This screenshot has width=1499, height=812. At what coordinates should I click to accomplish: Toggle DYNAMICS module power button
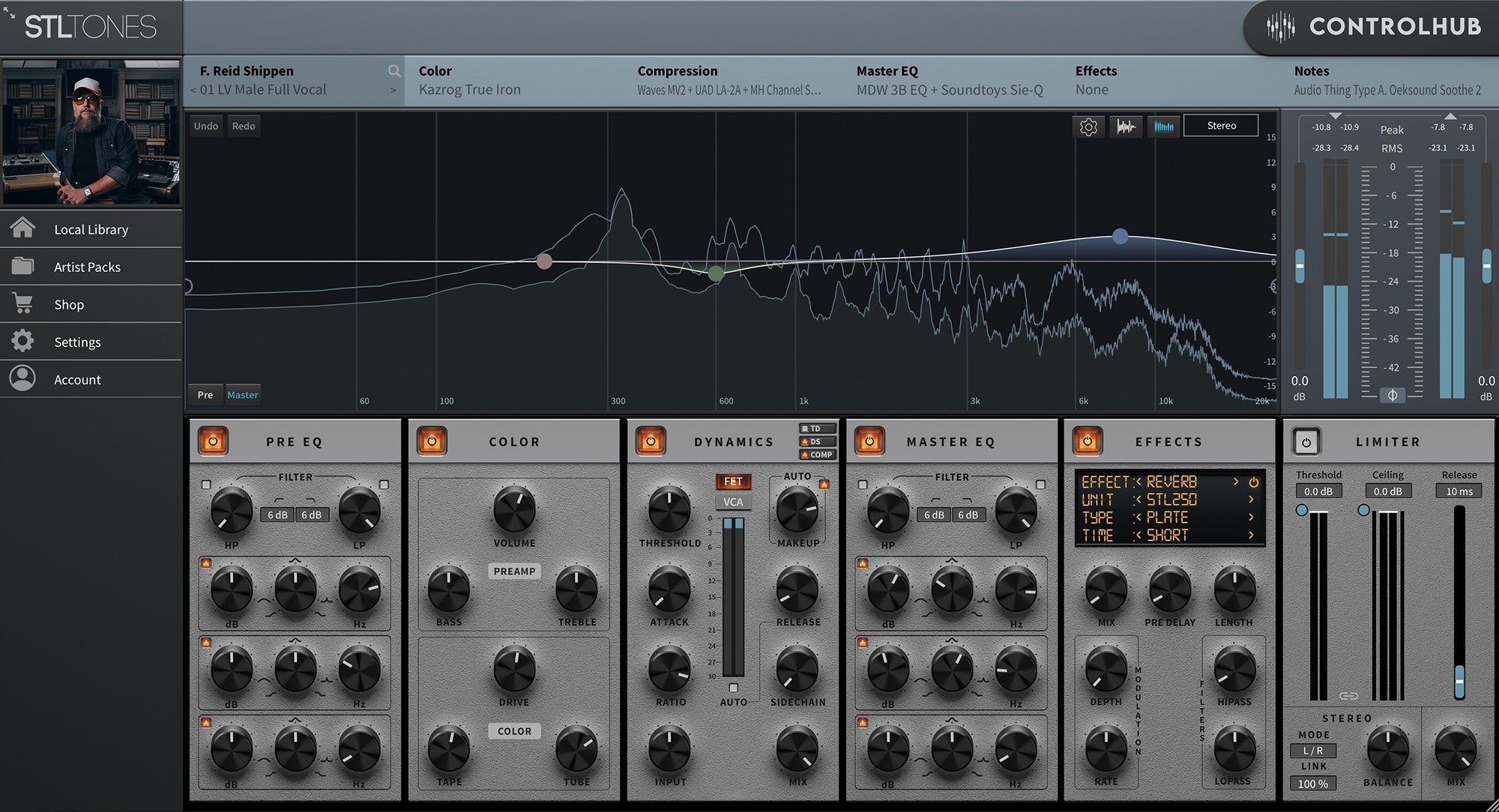pos(651,441)
